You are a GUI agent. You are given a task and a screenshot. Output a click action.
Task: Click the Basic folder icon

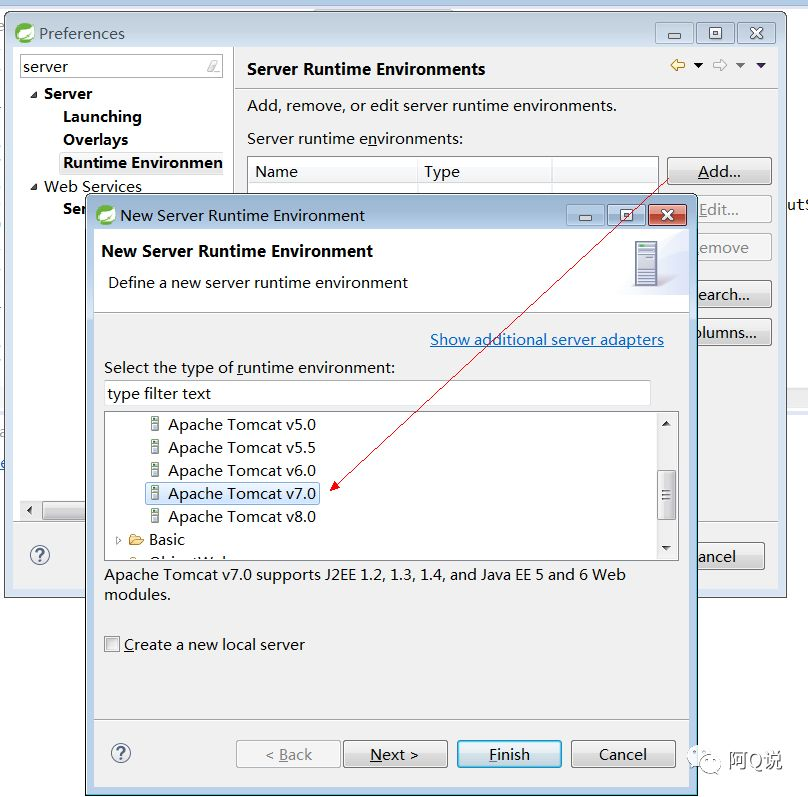[136, 539]
